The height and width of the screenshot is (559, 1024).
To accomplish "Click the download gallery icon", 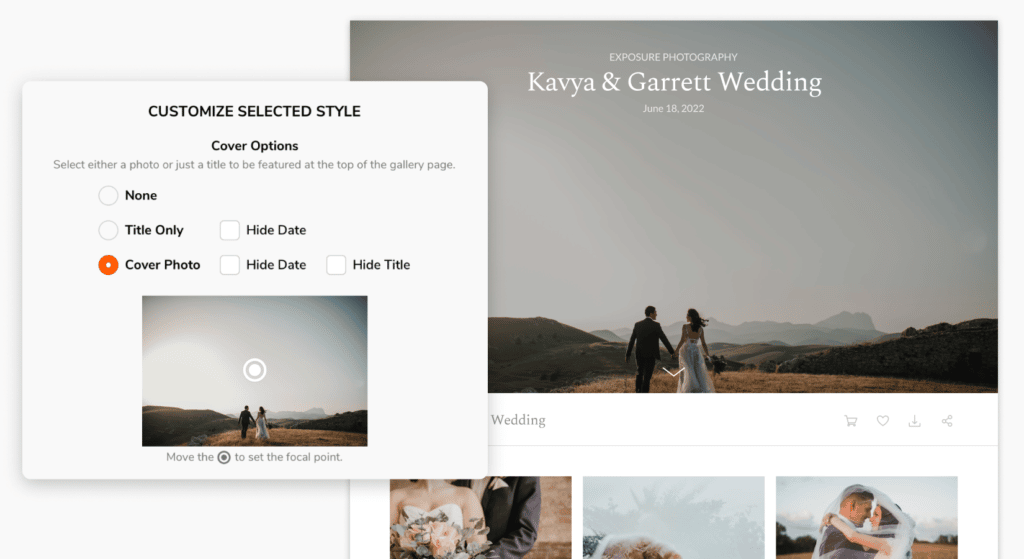I will [914, 421].
